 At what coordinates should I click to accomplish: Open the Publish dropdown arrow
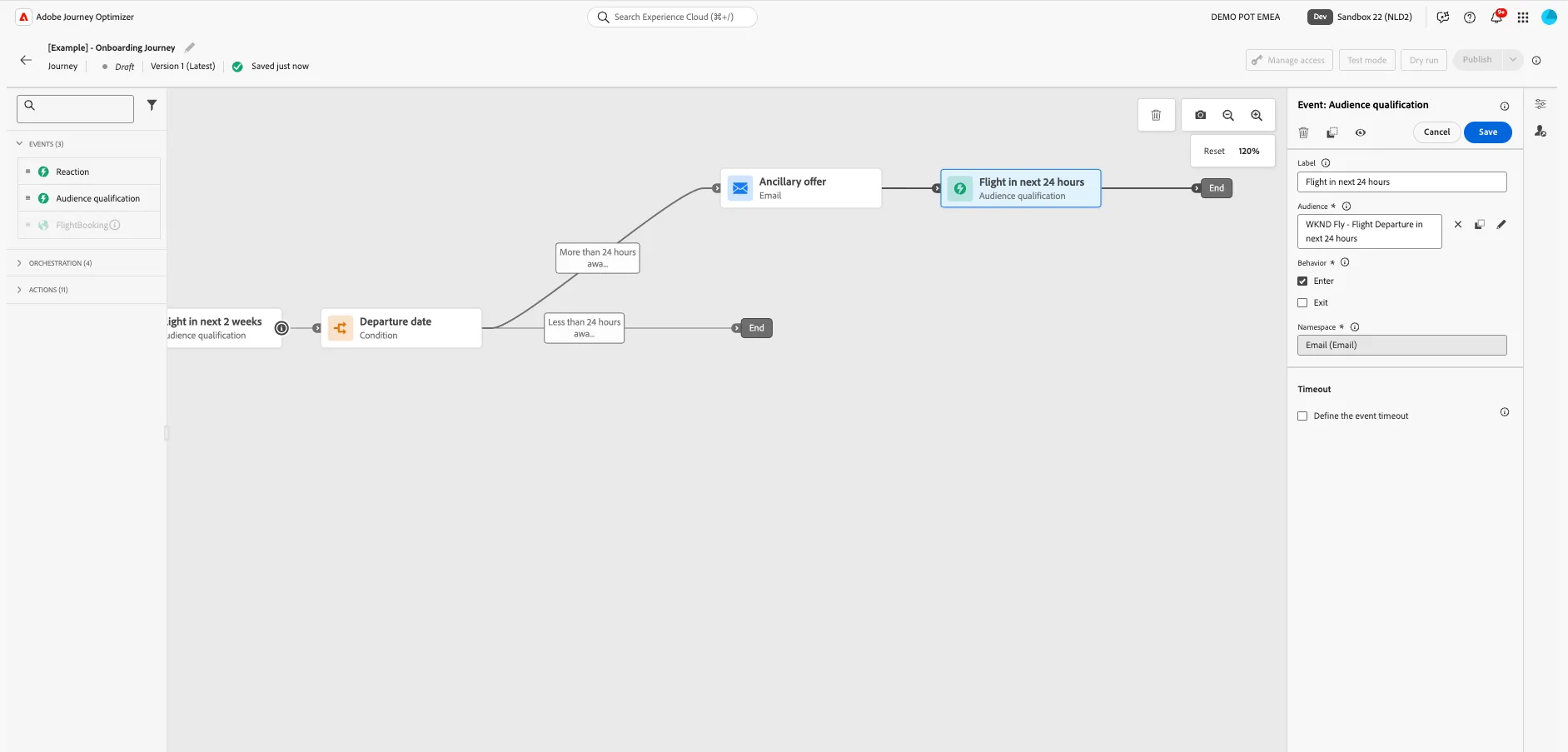point(1513,60)
